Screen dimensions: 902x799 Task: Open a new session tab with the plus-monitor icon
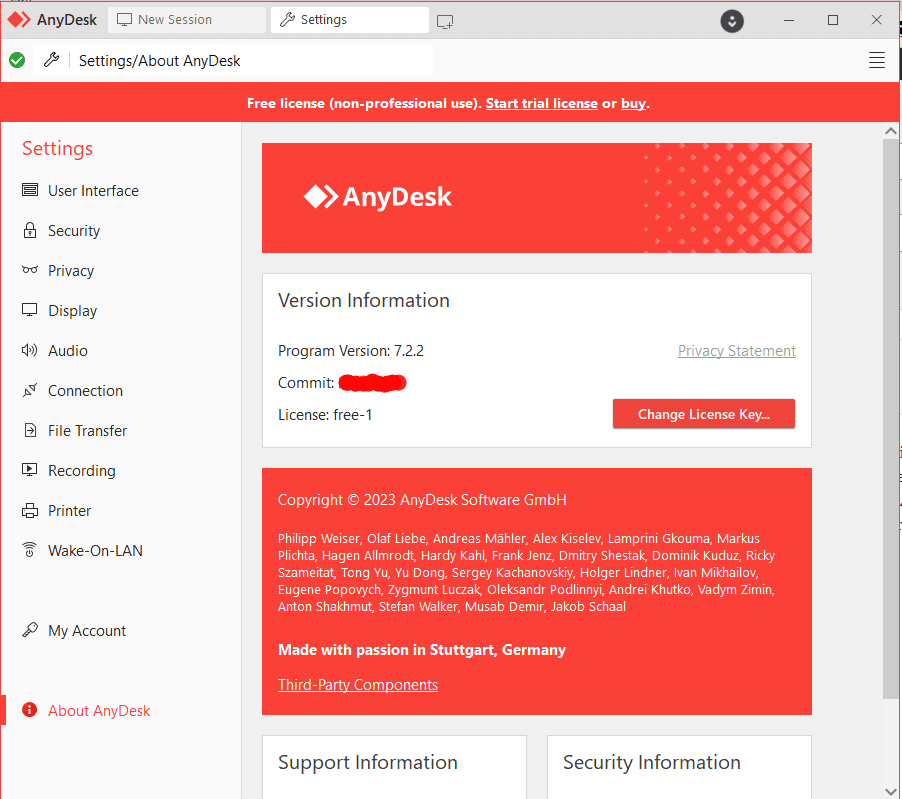point(445,21)
